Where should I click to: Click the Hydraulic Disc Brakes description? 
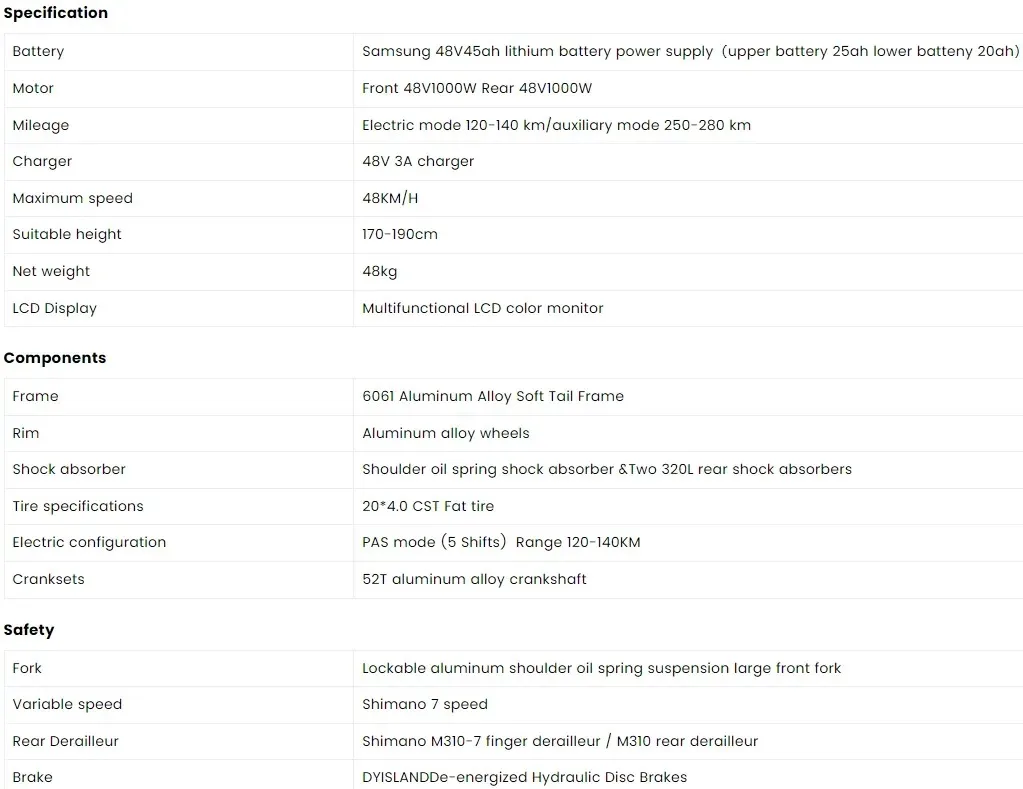click(x=525, y=777)
